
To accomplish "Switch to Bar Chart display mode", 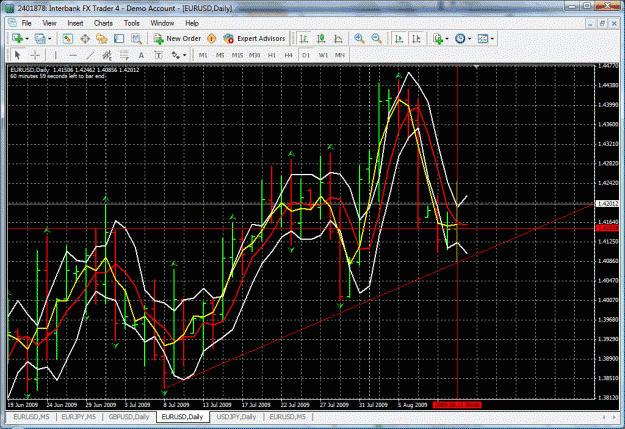I will point(304,39).
